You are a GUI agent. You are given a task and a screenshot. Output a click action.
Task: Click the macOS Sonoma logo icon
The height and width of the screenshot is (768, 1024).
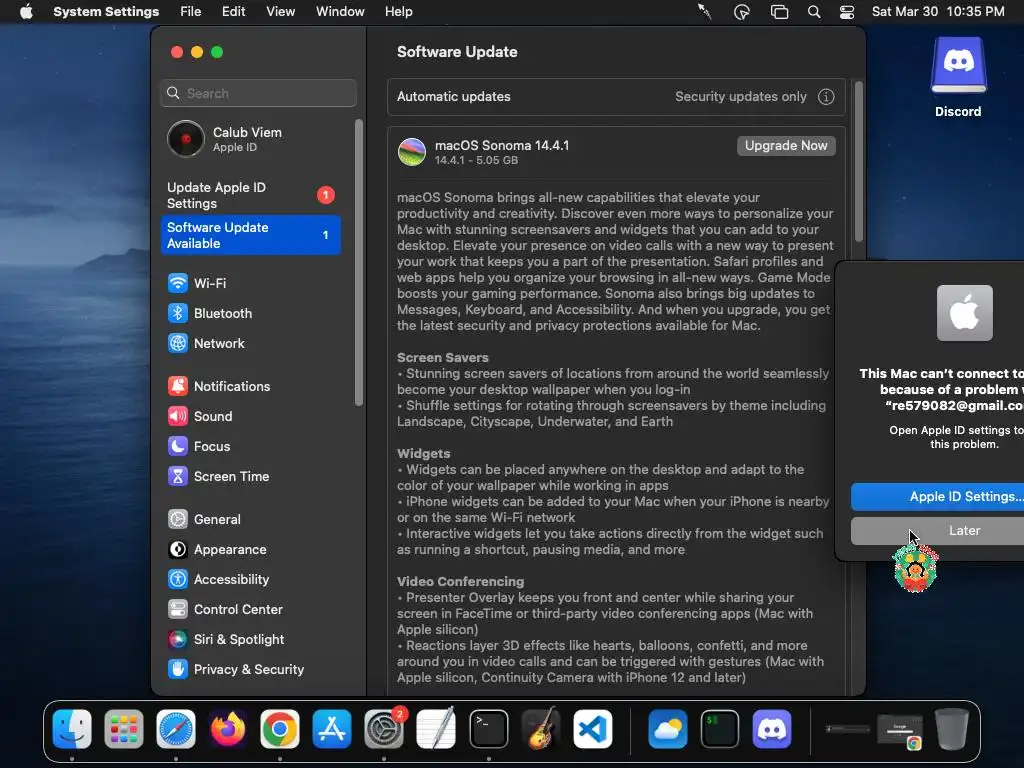point(412,152)
